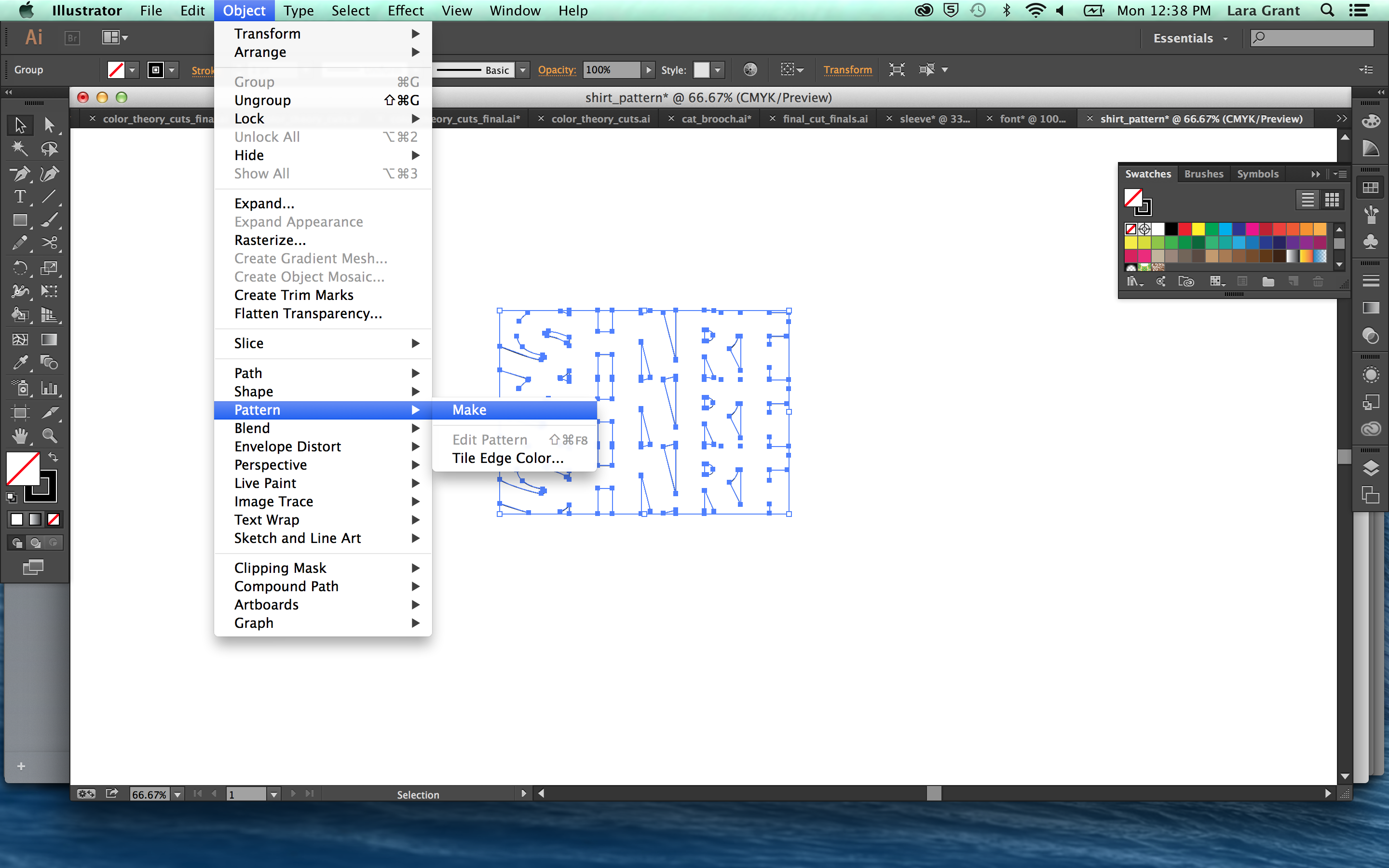The height and width of the screenshot is (868, 1389).
Task: Expand the Object menu
Action: tap(245, 11)
